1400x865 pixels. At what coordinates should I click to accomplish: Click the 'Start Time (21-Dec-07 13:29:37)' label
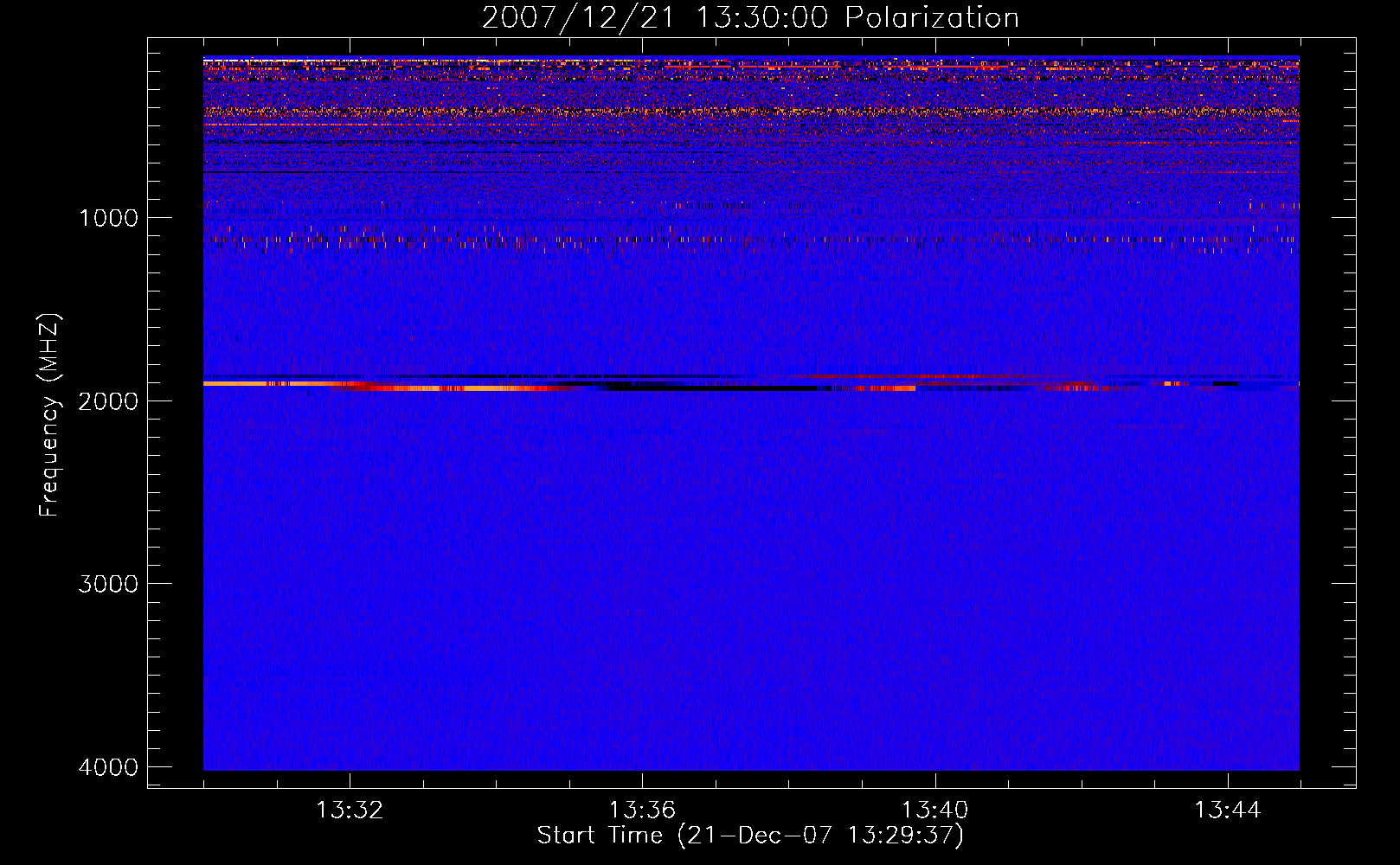(750, 836)
